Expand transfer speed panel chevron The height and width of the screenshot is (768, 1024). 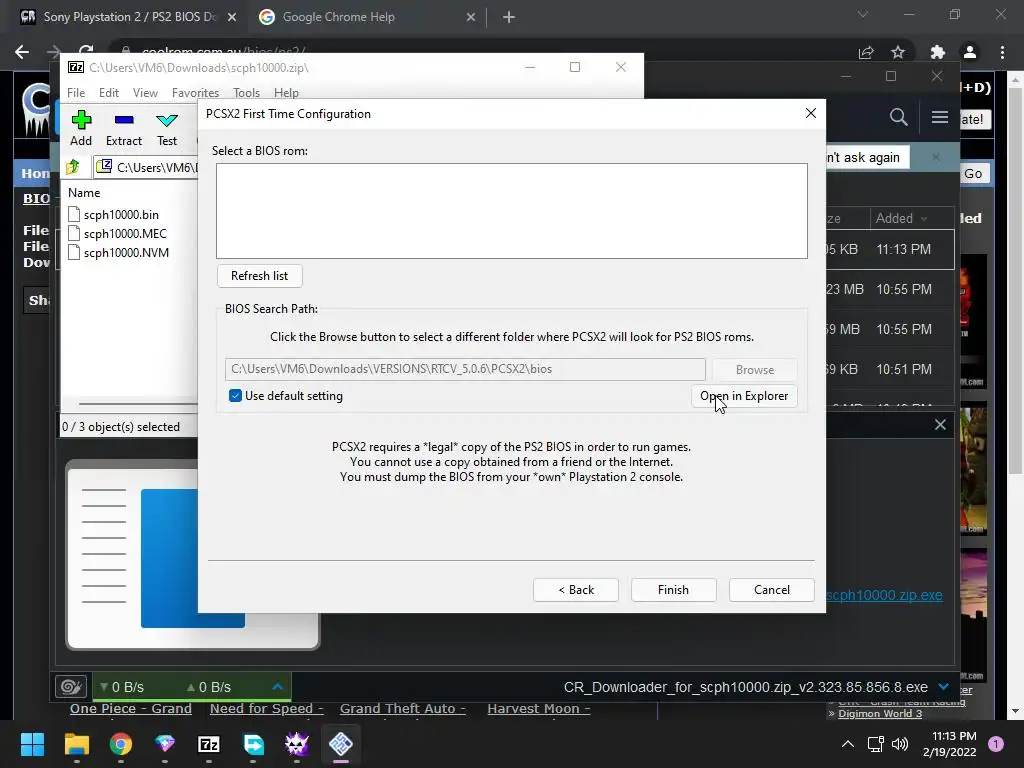278,687
